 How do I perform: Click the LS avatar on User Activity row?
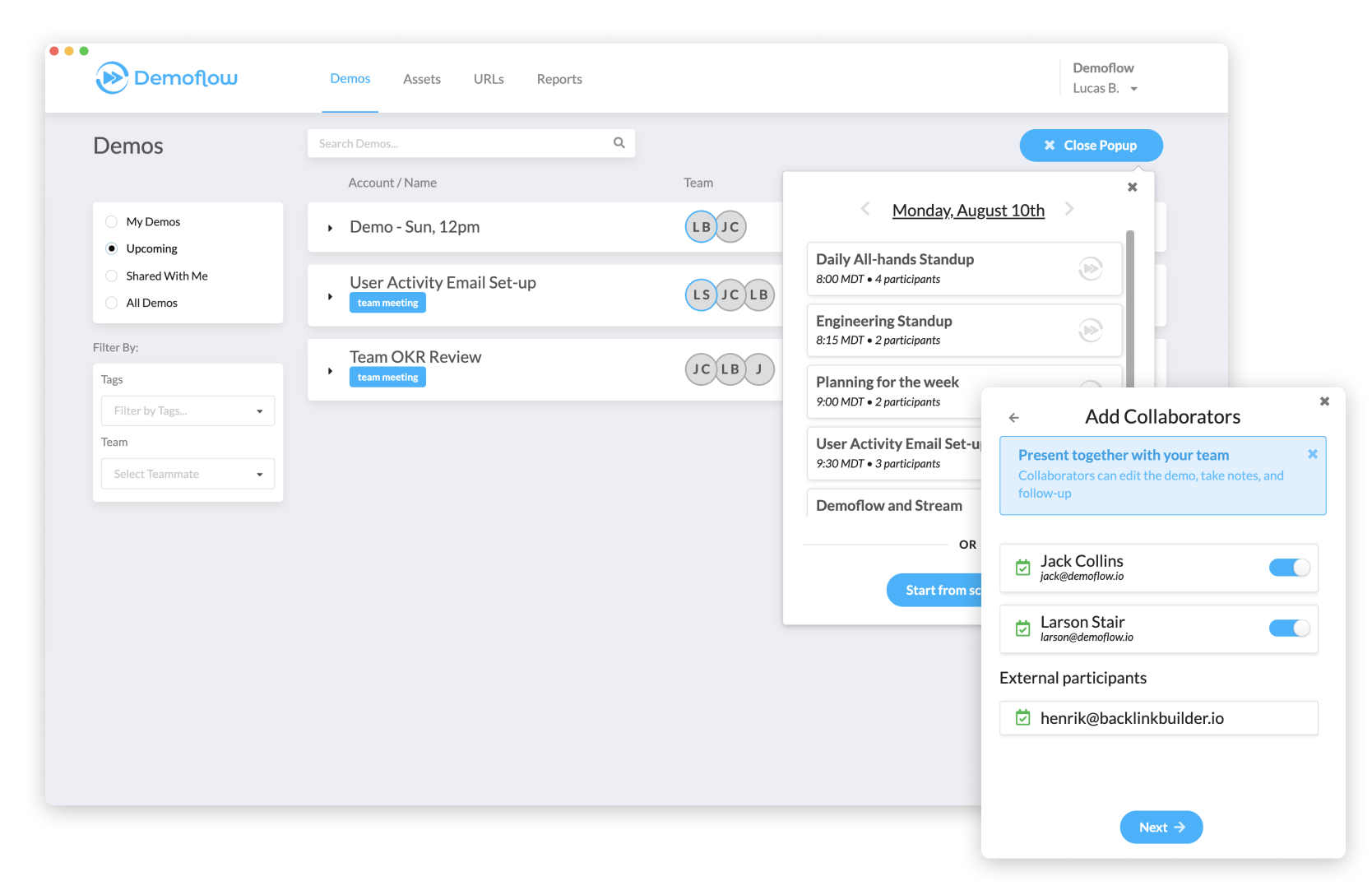pyautogui.click(x=702, y=294)
